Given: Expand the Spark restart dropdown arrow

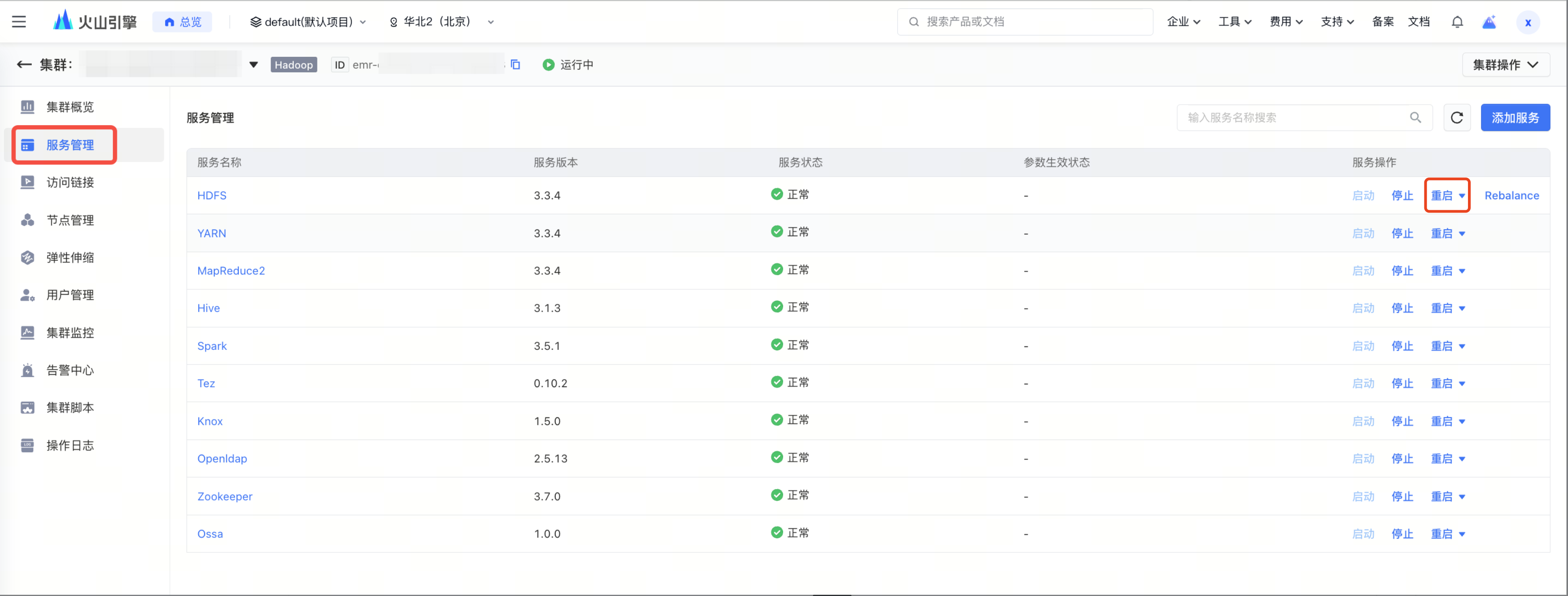Looking at the screenshot, I should 1462,346.
